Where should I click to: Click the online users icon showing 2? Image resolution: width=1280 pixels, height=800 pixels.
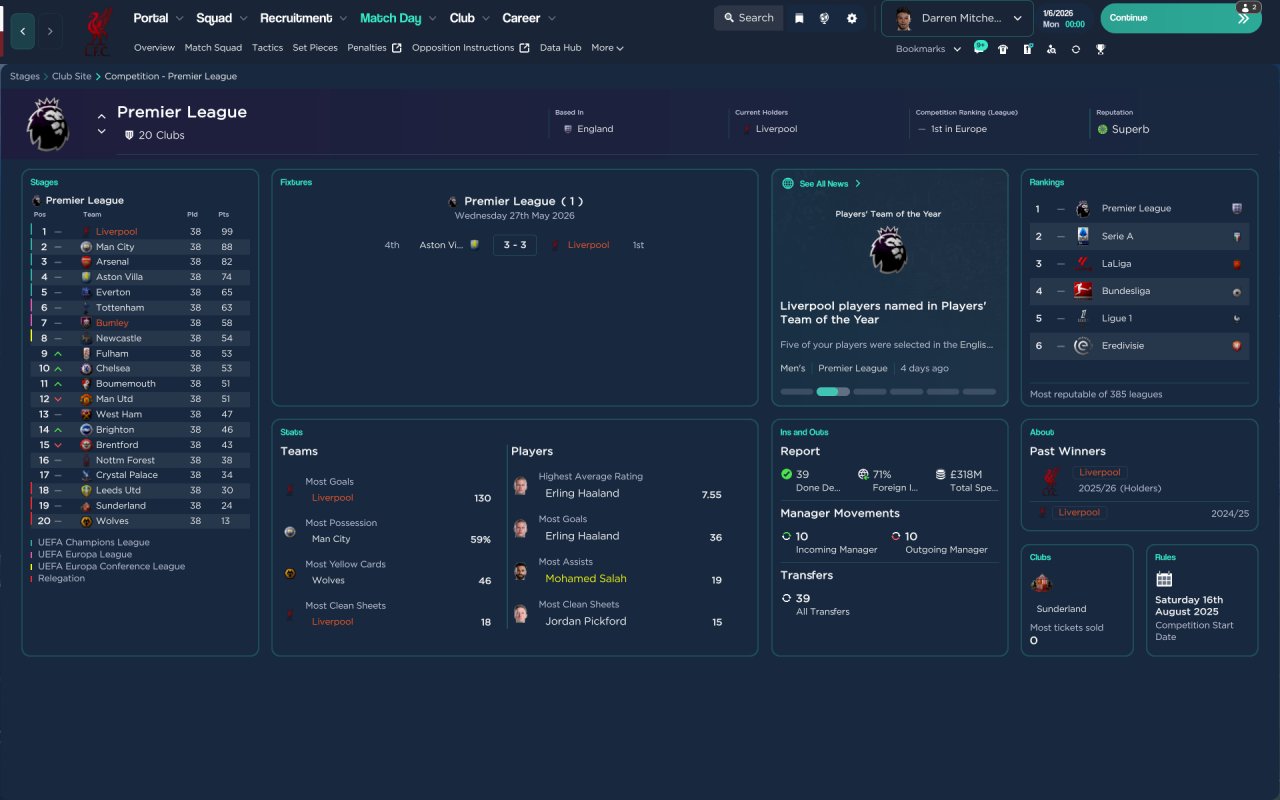coord(1249,7)
